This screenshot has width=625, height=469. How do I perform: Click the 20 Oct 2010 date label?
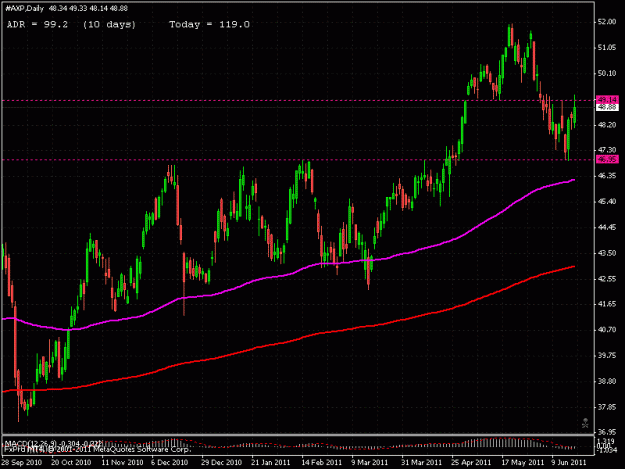(71, 463)
